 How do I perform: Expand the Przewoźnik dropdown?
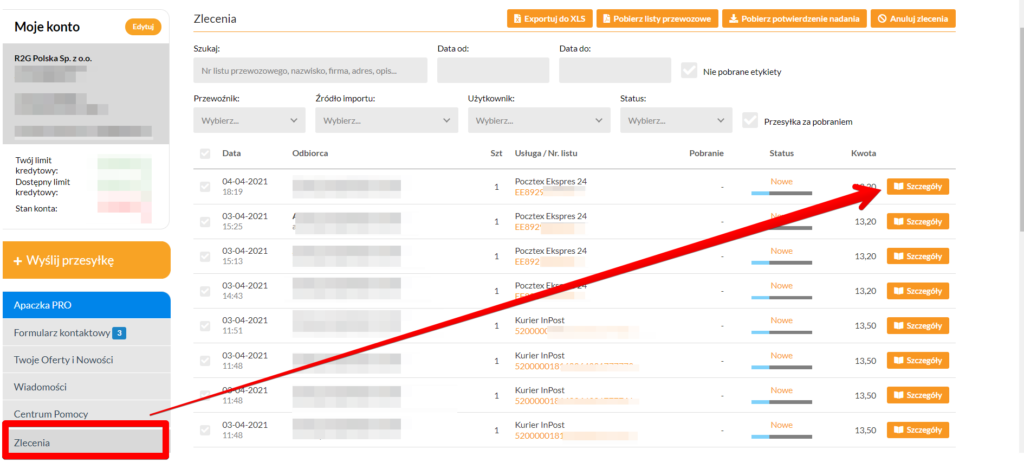coord(249,120)
